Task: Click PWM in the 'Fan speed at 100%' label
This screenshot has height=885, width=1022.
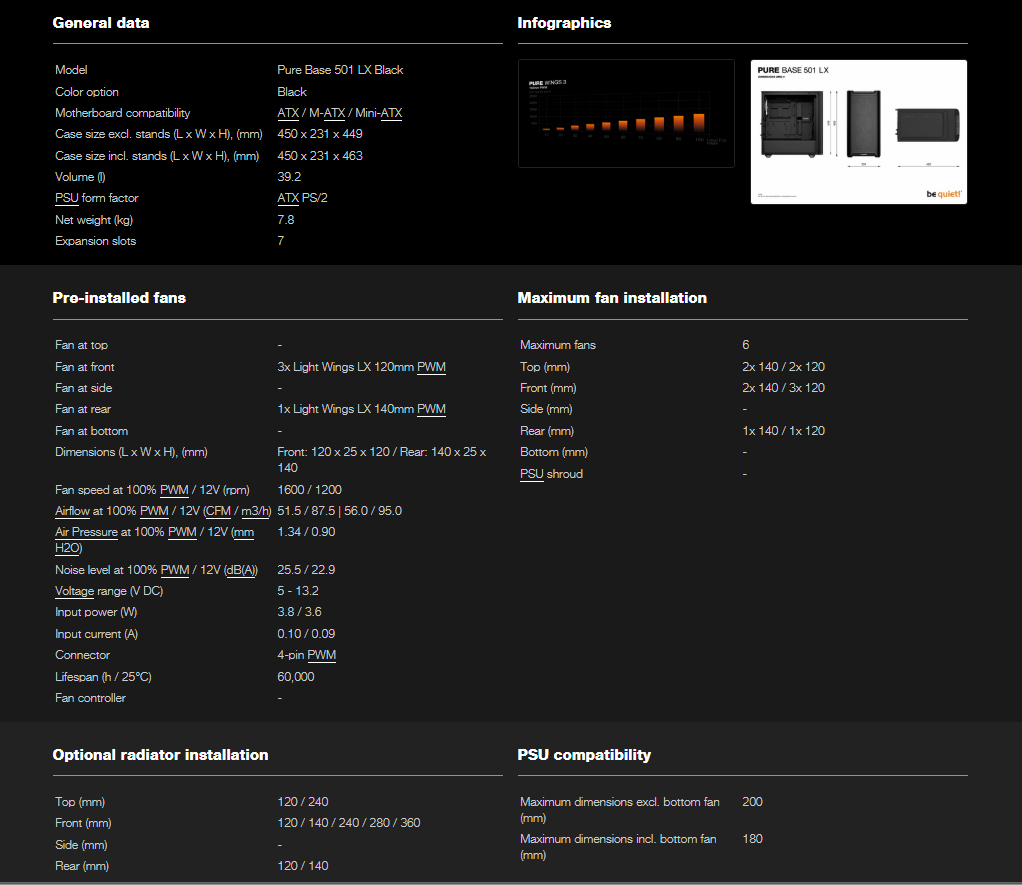Action: [174, 490]
